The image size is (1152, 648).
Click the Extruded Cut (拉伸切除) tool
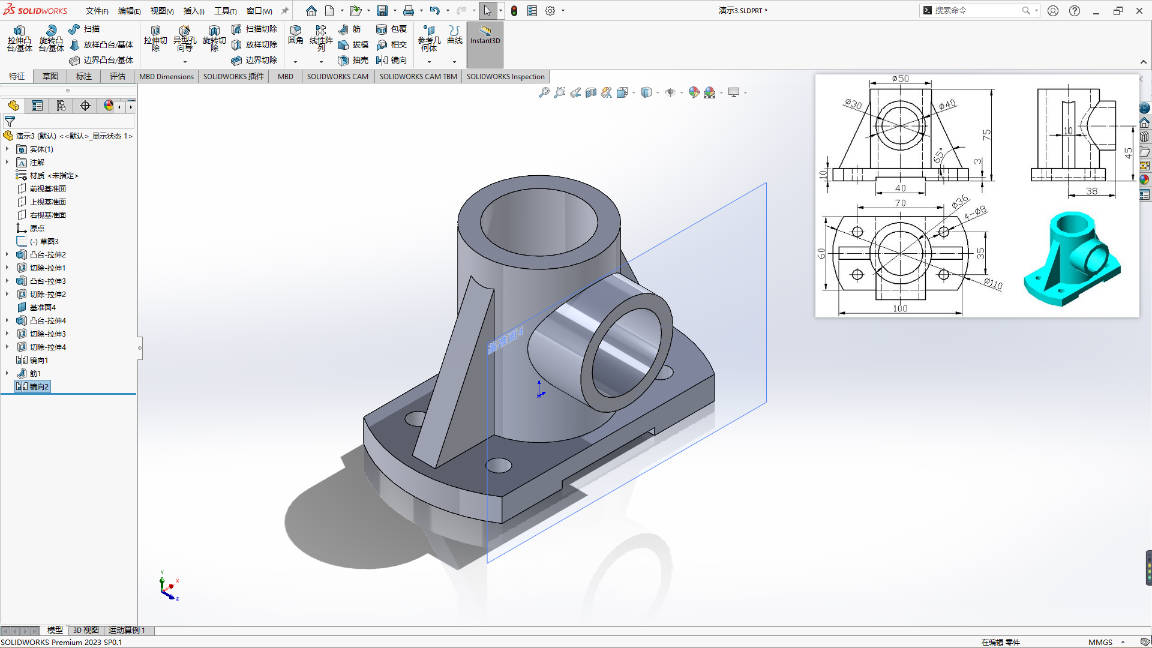click(x=155, y=38)
